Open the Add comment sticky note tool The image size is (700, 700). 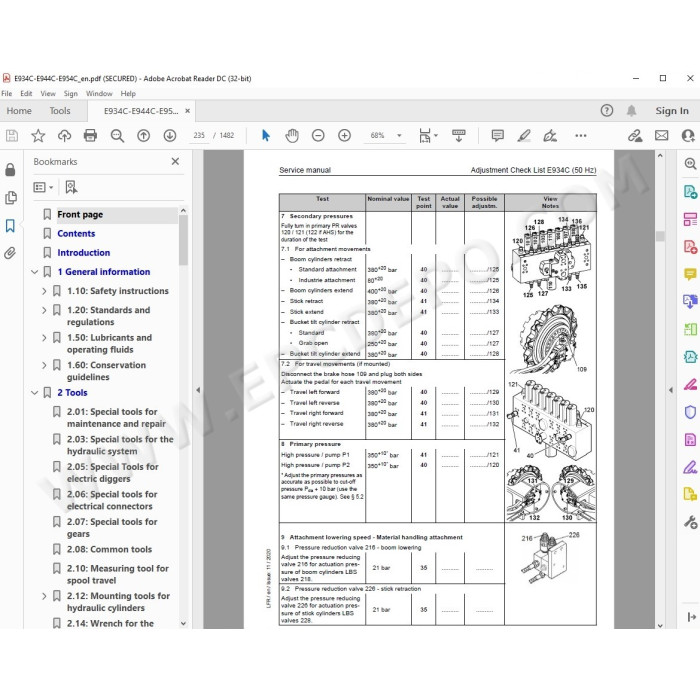point(497,135)
